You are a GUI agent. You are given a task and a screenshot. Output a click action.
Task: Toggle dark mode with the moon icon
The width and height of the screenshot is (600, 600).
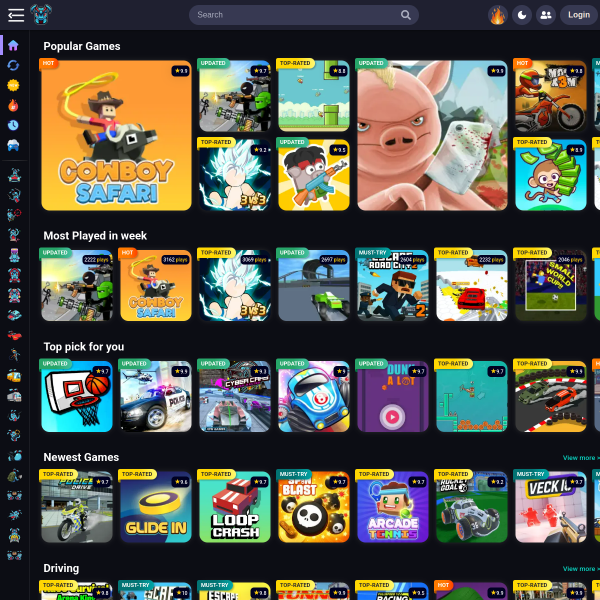click(x=521, y=15)
